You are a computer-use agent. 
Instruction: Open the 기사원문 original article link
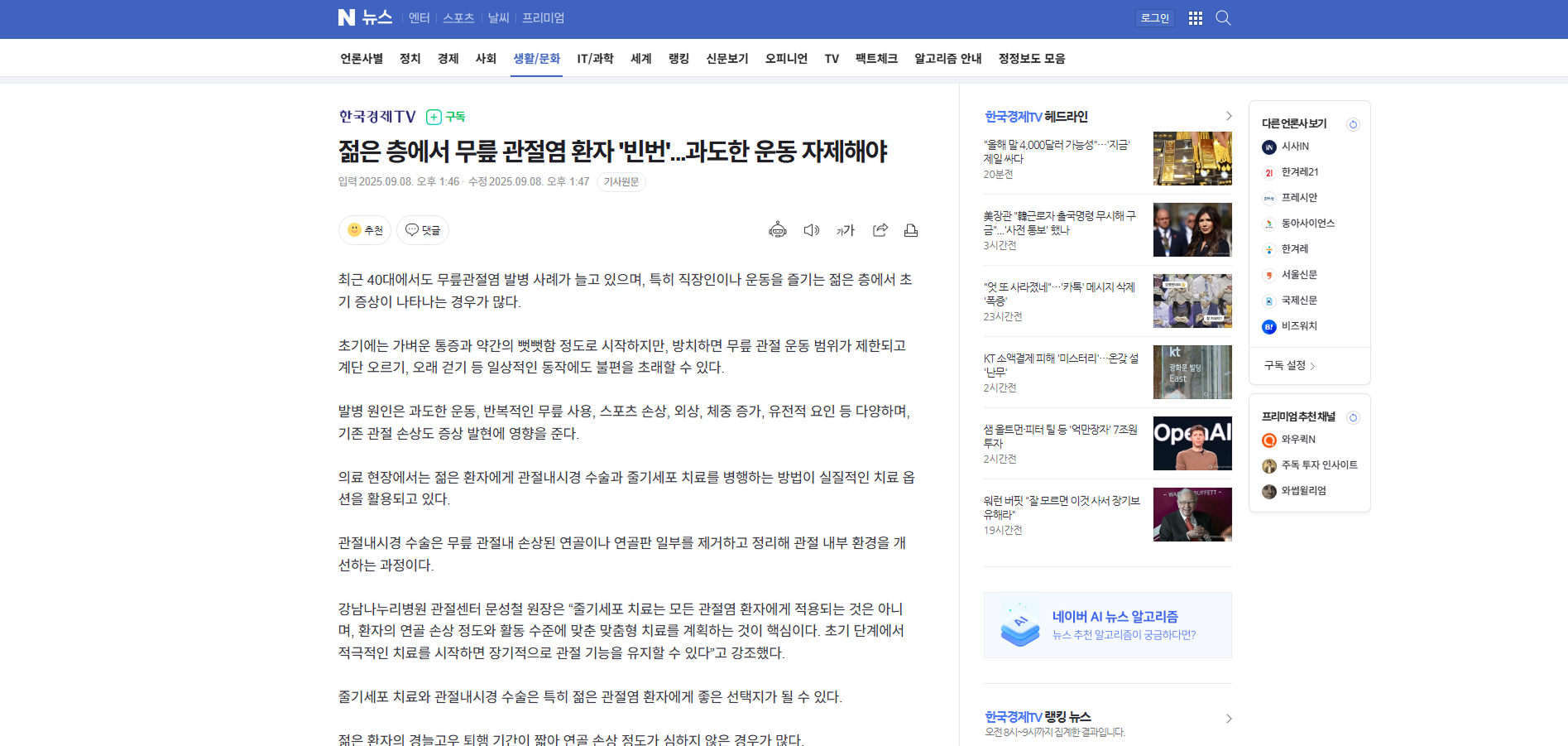(x=621, y=182)
